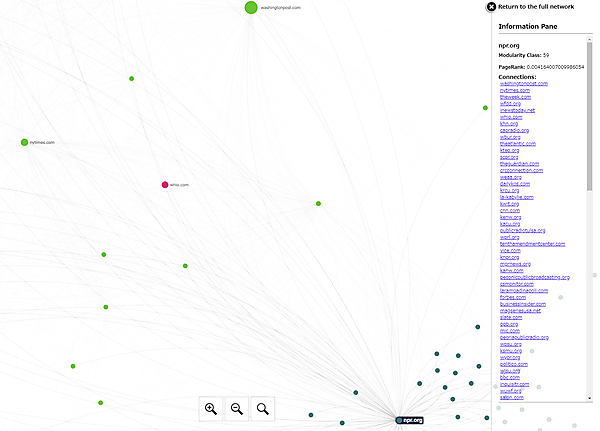Open slate.com connection link
Screen dimensions: 600x431
[x=510, y=317]
